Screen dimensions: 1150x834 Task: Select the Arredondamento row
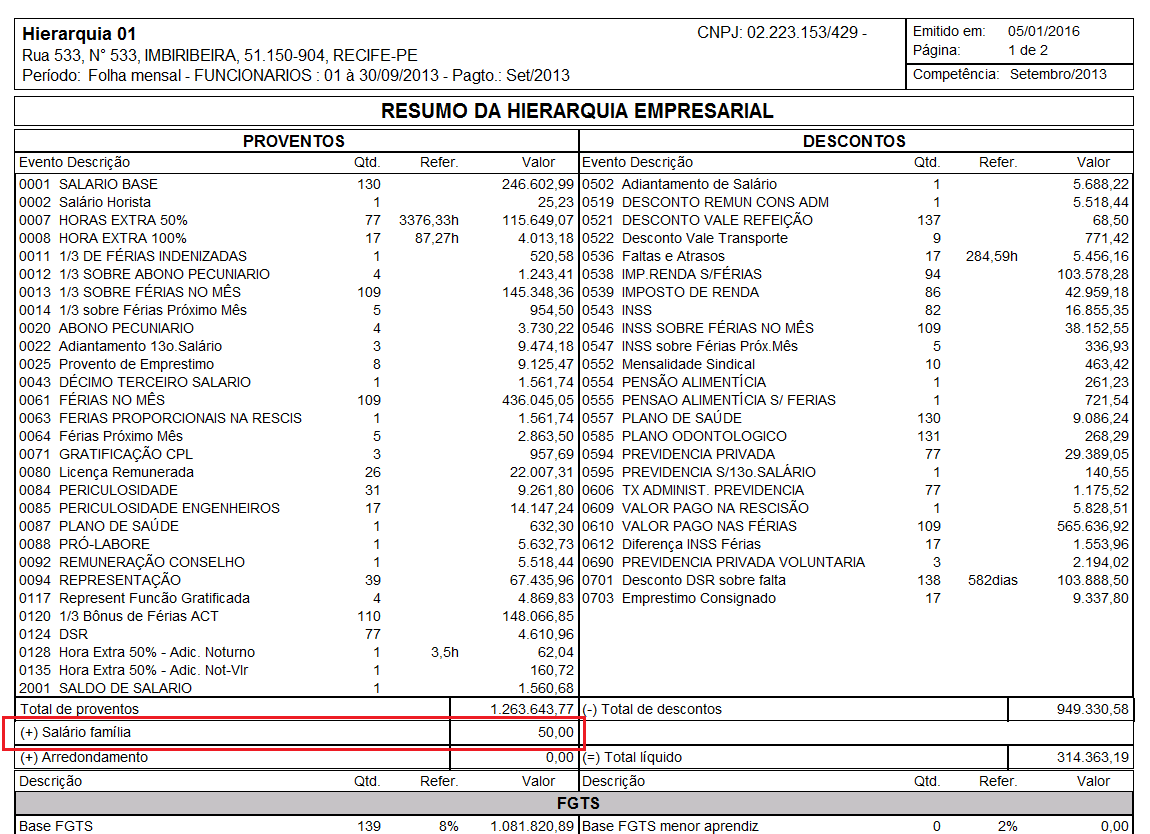(84, 758)
